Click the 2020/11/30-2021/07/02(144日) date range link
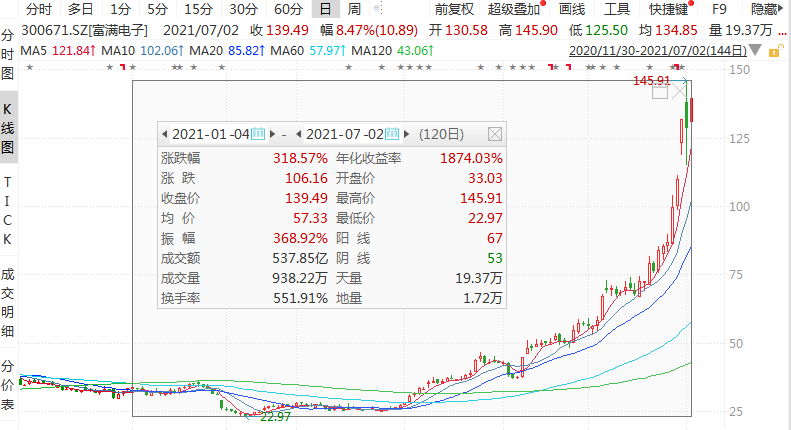This screenshot has height=430, width=791. tap(658, 51)
